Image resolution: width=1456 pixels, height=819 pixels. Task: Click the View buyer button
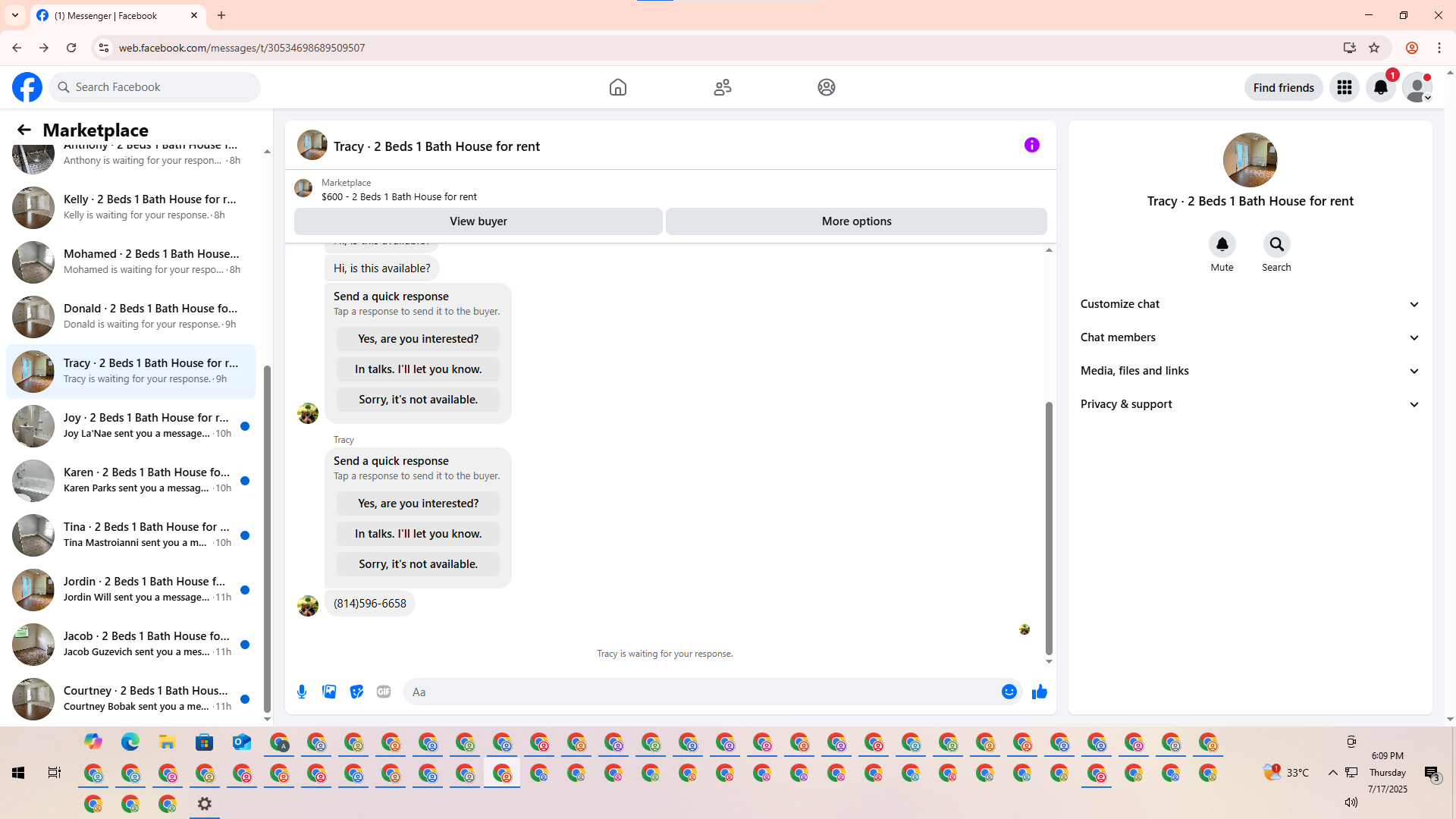478,221
